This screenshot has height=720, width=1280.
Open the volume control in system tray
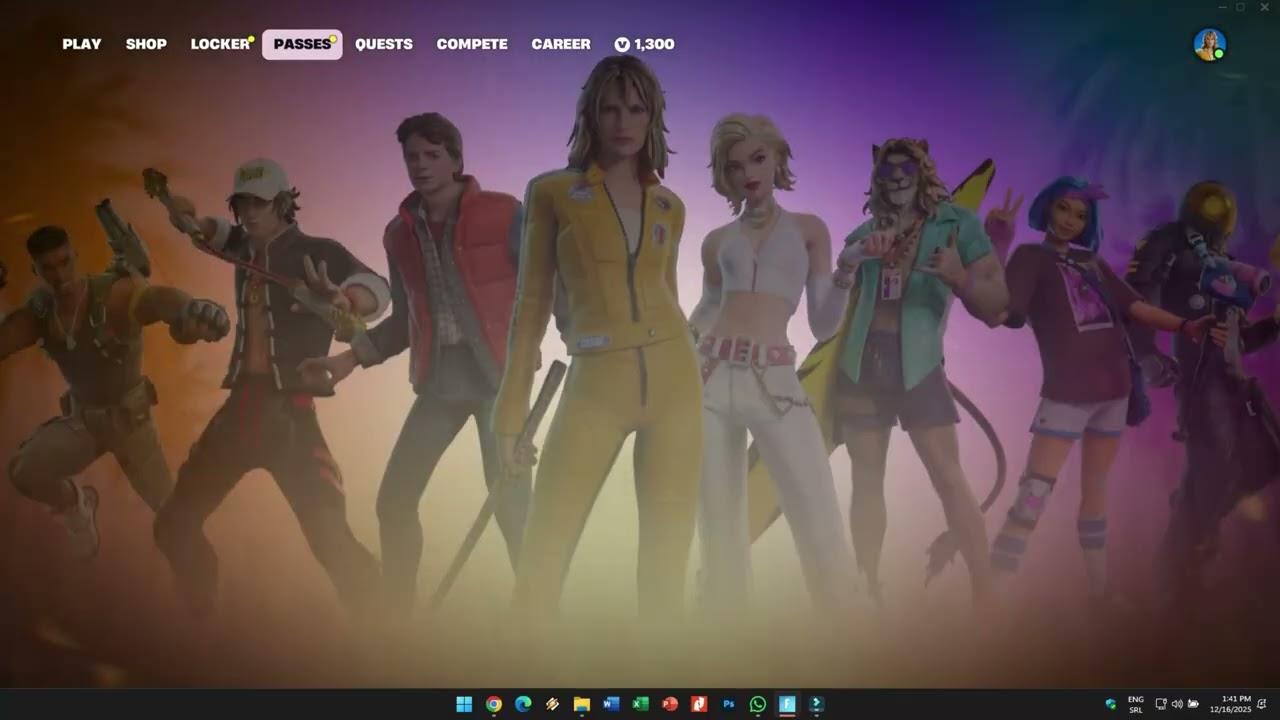1176,704
